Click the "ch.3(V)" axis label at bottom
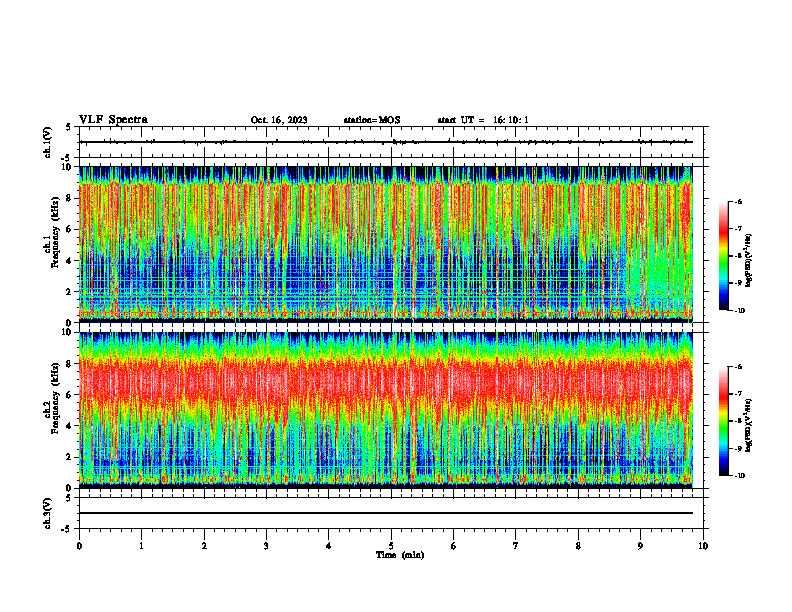Viewport: 792px width, 612px height. coord(48,513)
